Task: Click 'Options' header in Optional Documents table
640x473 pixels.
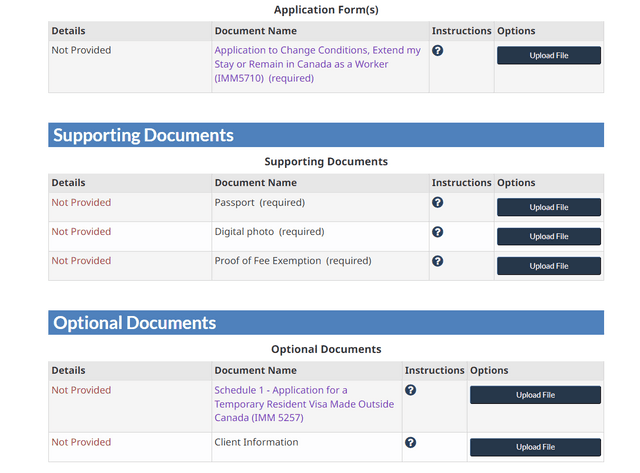Action: [489, 371]
